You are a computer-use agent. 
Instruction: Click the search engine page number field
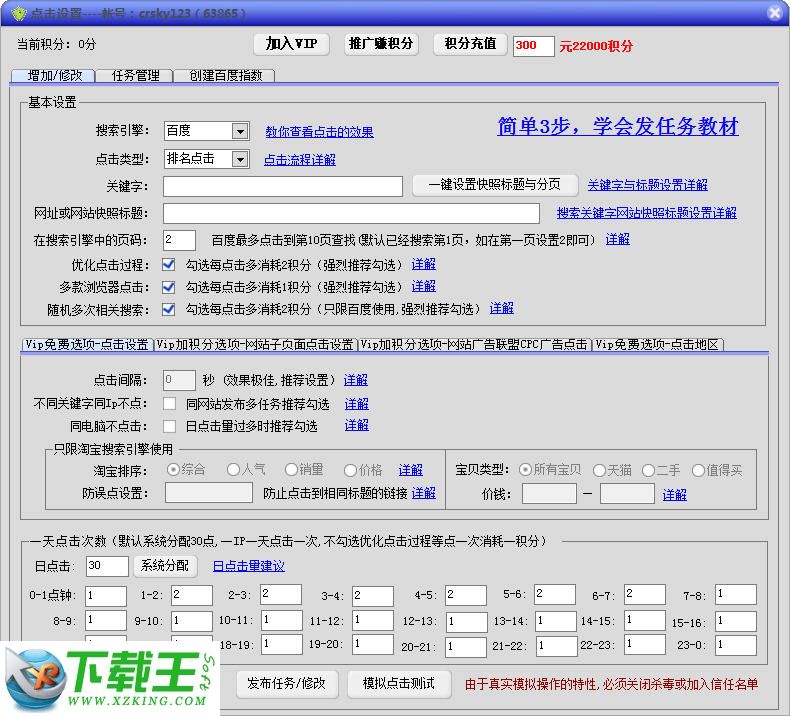(179, 240)
